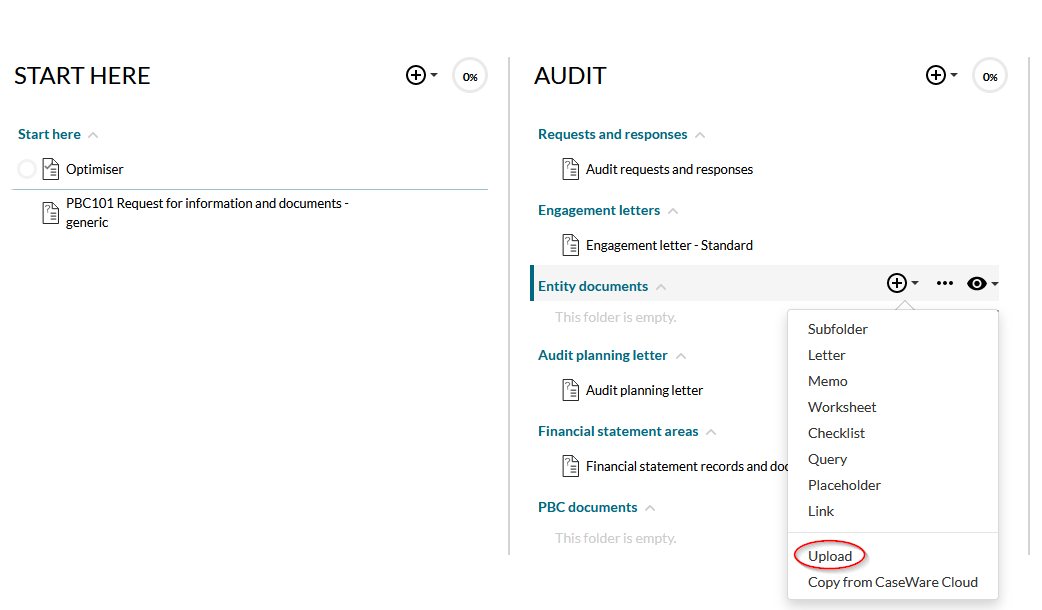Screen dimensions: 1042x610
Task: Select Subfolder from the add menu
Action: pos(838,328)
